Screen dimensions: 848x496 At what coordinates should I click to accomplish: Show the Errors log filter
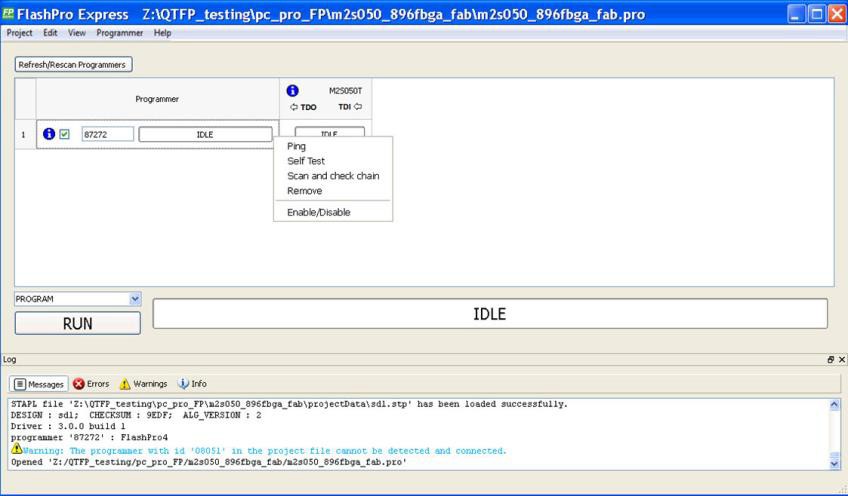click(x=92, y=384)
